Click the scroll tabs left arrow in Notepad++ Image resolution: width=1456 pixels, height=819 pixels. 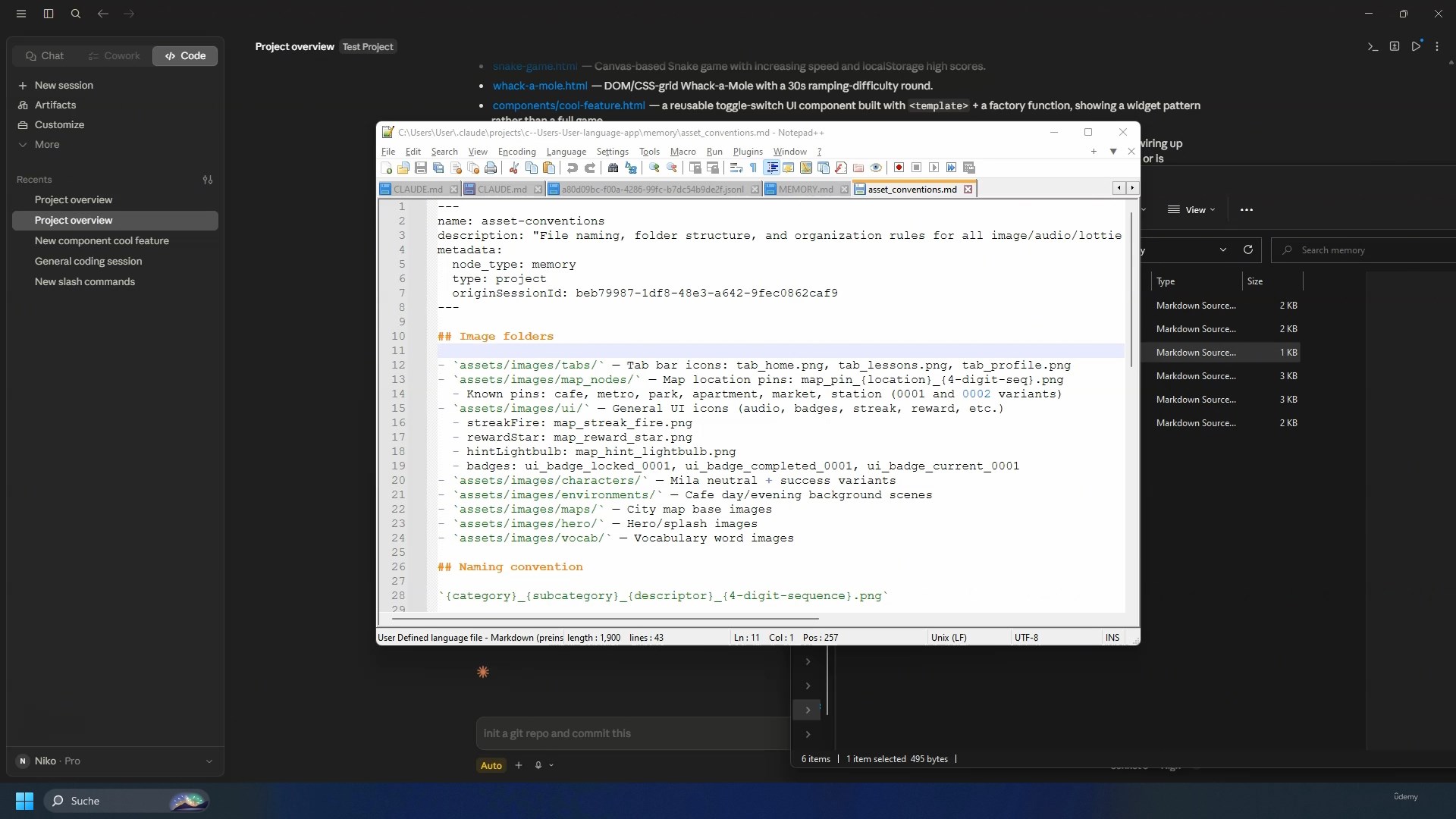(x=1119, y=188)
